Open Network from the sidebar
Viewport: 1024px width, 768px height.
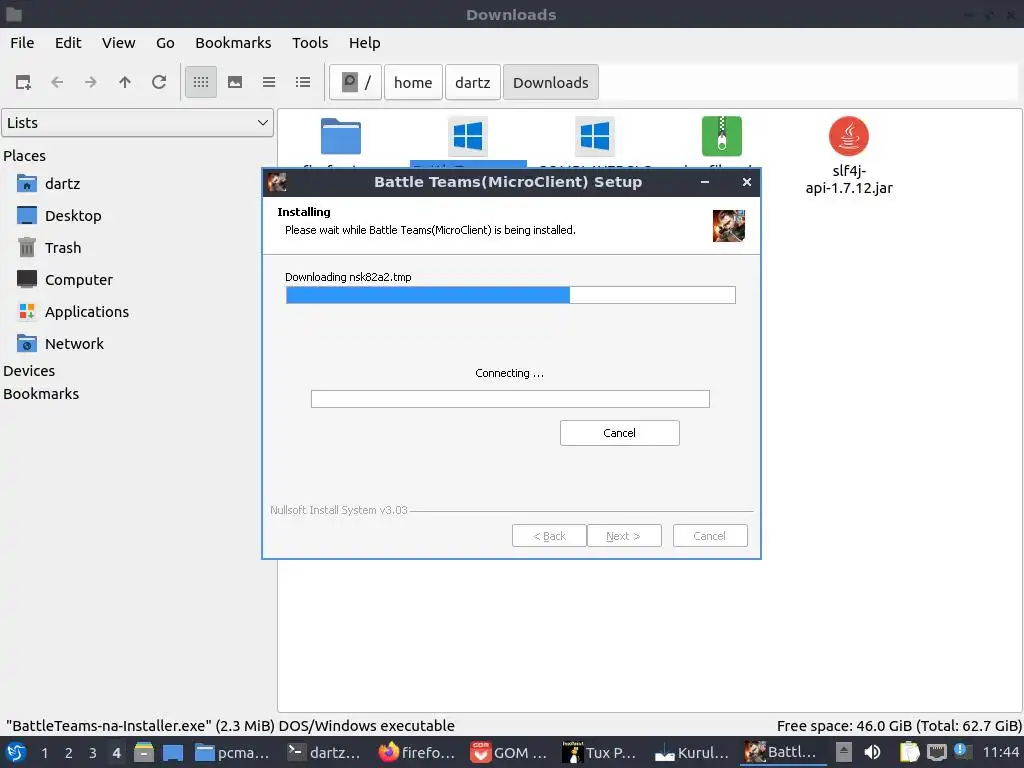tap(61, 344)
